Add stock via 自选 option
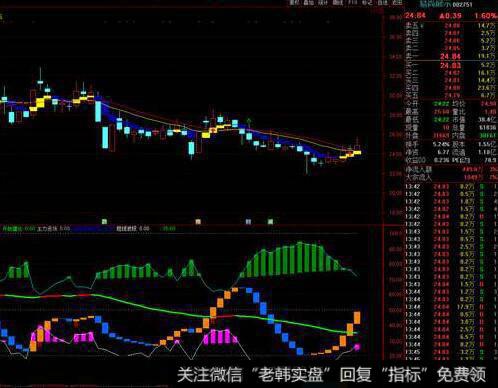Image resolution: width=498 pixels, height=388 pixels. click(383, 3)
